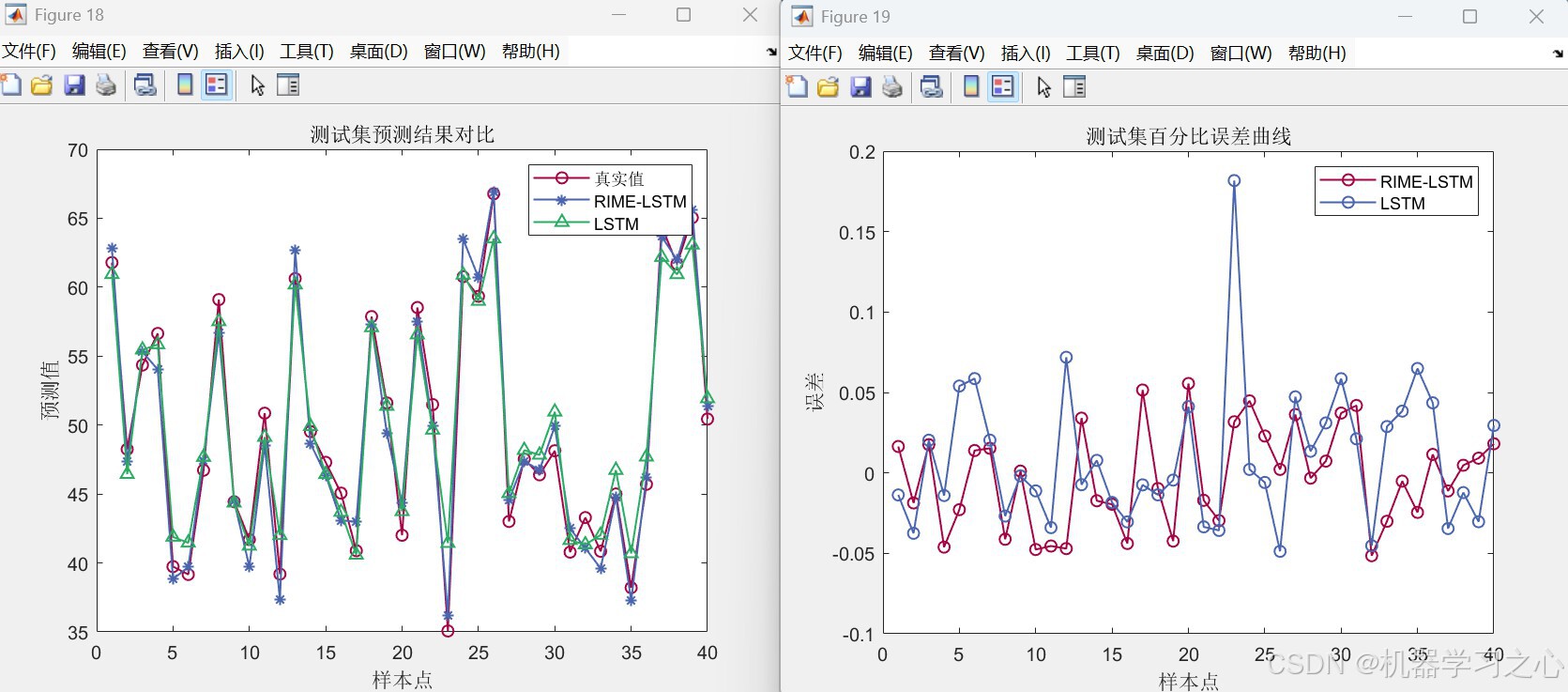Open 查看(V) menu in Figure 18
Image resolution: width=1568 pixels, height=692 pixels.
coord(171,52)
